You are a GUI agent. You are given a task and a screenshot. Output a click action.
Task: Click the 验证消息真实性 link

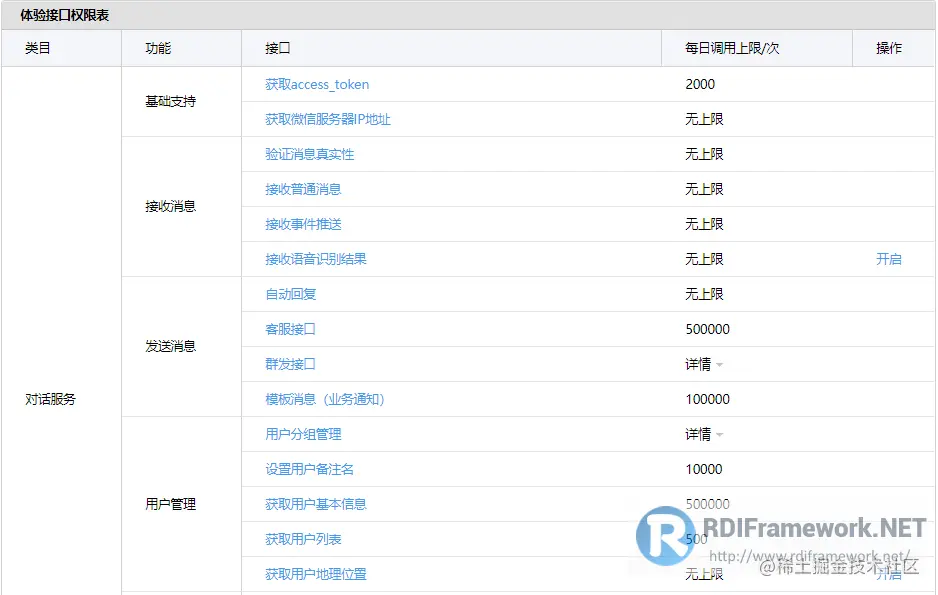click(x=309, y=154)
